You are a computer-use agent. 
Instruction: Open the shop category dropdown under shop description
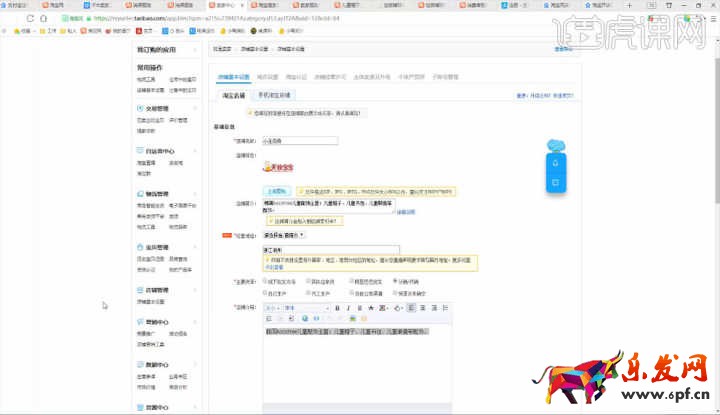[285, 234]
